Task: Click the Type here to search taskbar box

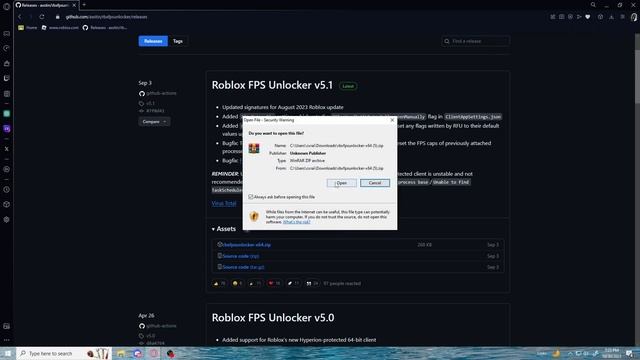Action: click(64, 353)
